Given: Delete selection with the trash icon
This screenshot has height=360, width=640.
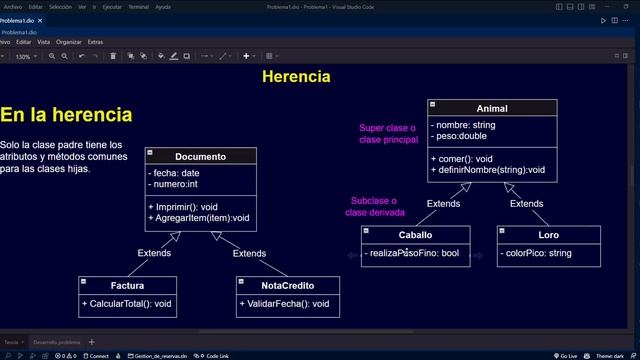Looking at the screenshot, I should tap(113, 56).
